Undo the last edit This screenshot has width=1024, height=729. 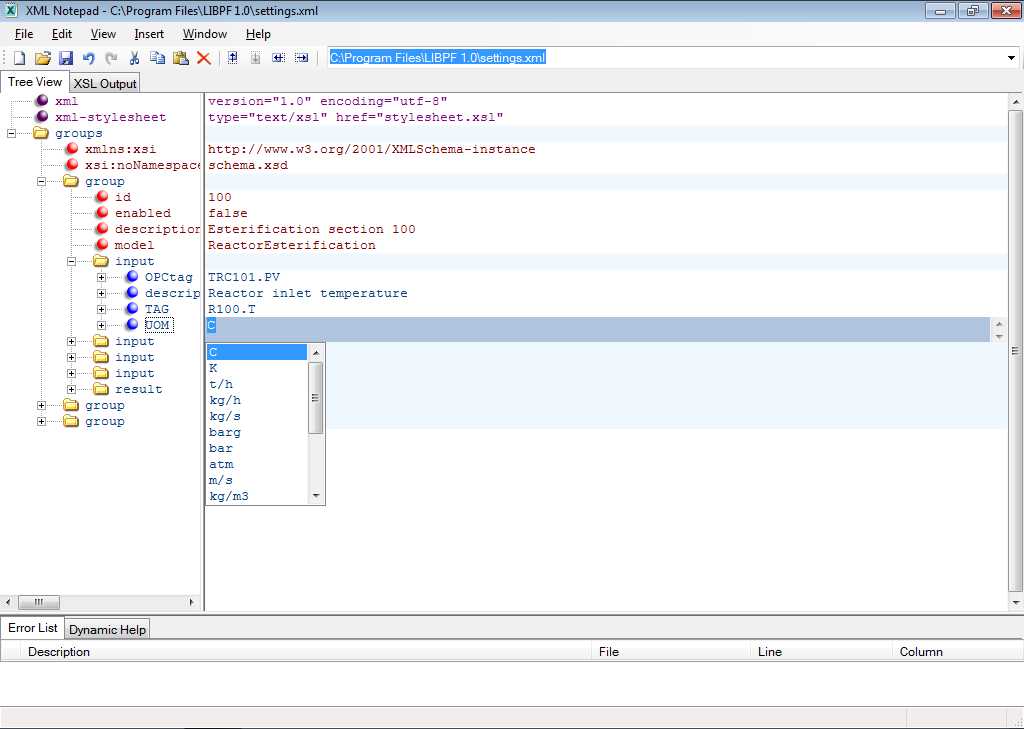click(90, 57)
